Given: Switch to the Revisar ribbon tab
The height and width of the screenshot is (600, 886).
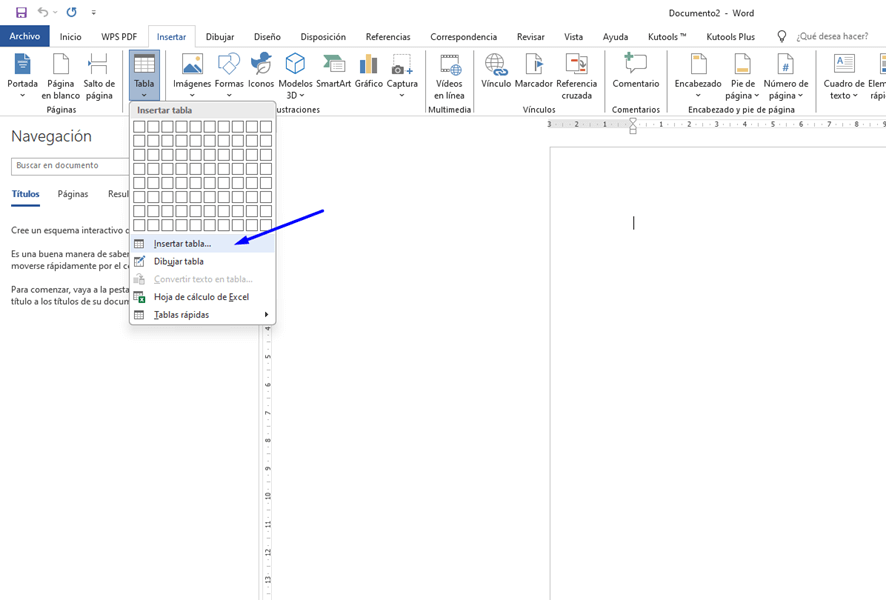Looking at the screenshot, I should [530, 36].
